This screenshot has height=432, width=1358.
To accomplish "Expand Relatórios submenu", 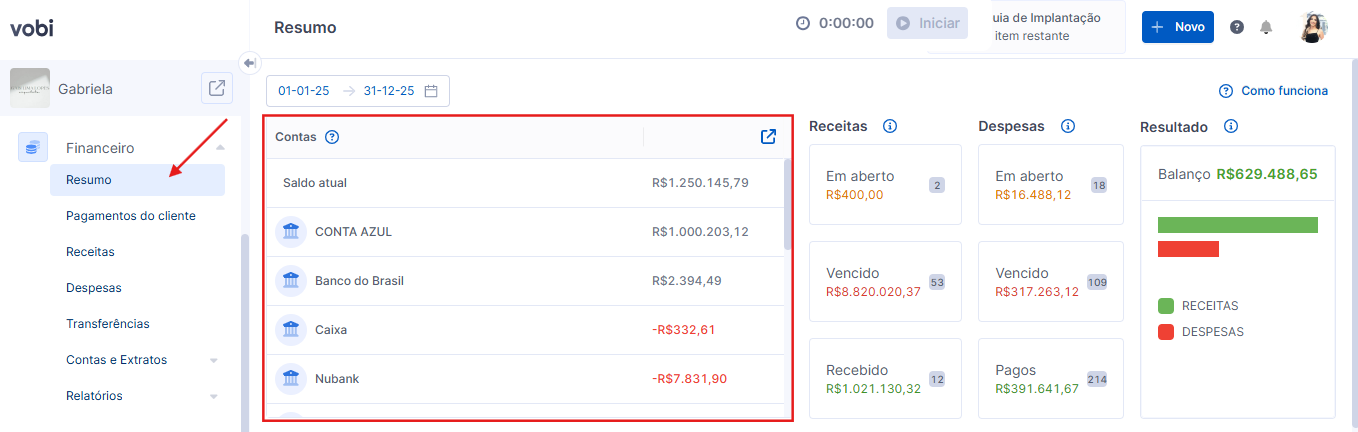I will [213, 396].
